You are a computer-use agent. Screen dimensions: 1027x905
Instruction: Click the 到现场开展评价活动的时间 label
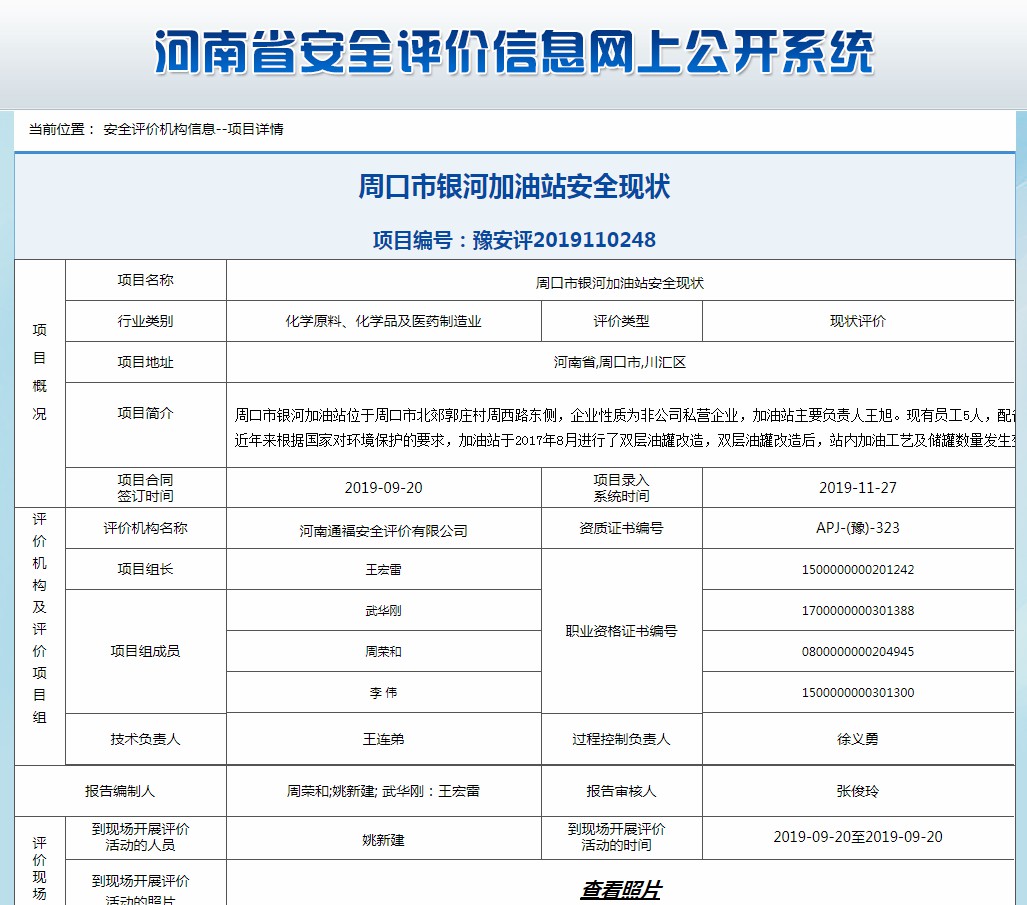point(616,837)
